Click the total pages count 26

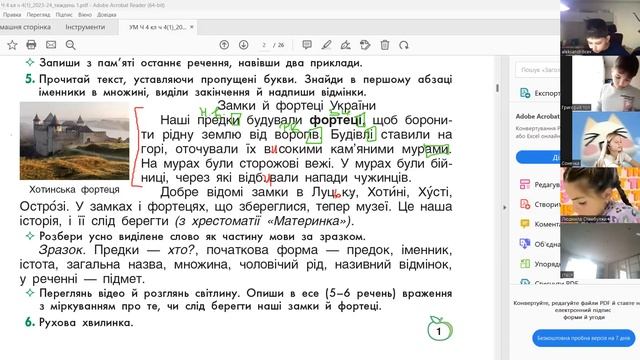(281, 45)
